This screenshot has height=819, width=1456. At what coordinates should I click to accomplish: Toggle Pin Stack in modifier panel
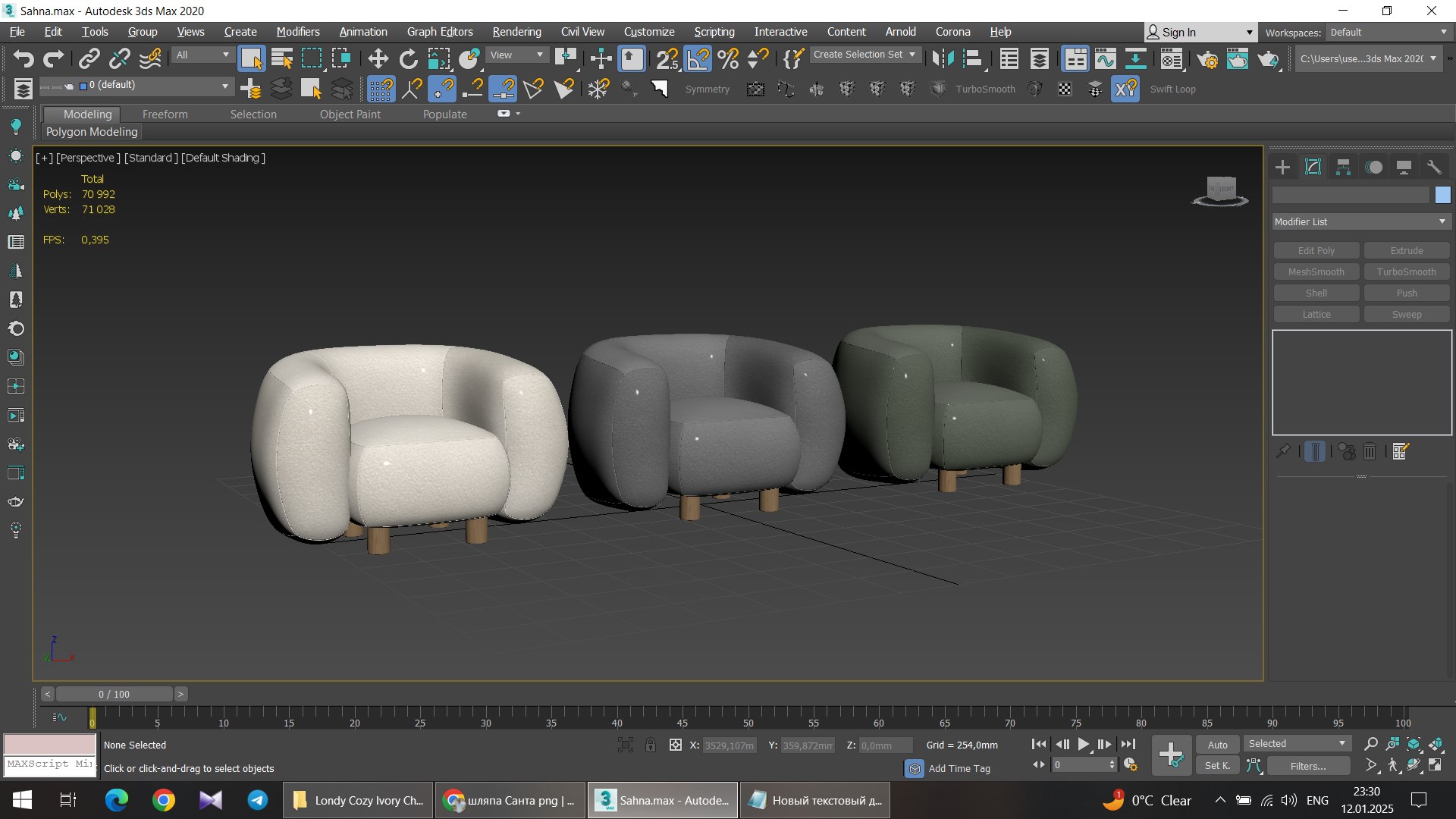click(x=1283, y=451)
